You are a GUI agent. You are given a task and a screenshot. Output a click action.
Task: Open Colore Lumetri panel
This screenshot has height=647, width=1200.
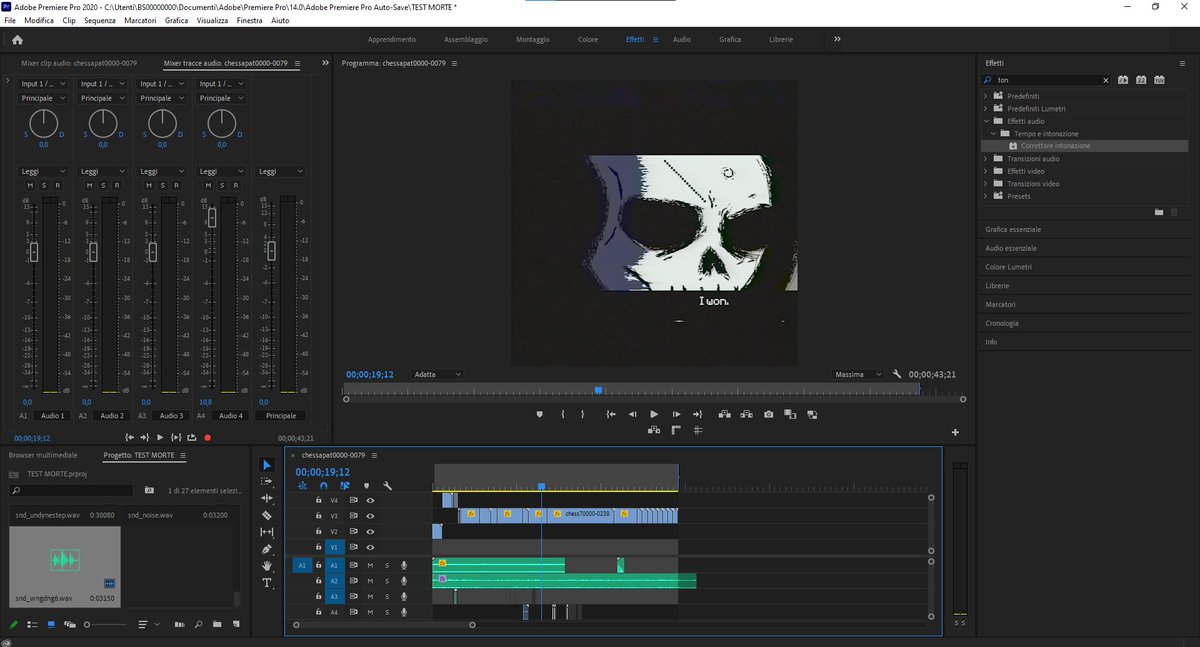pos(1008,267)
